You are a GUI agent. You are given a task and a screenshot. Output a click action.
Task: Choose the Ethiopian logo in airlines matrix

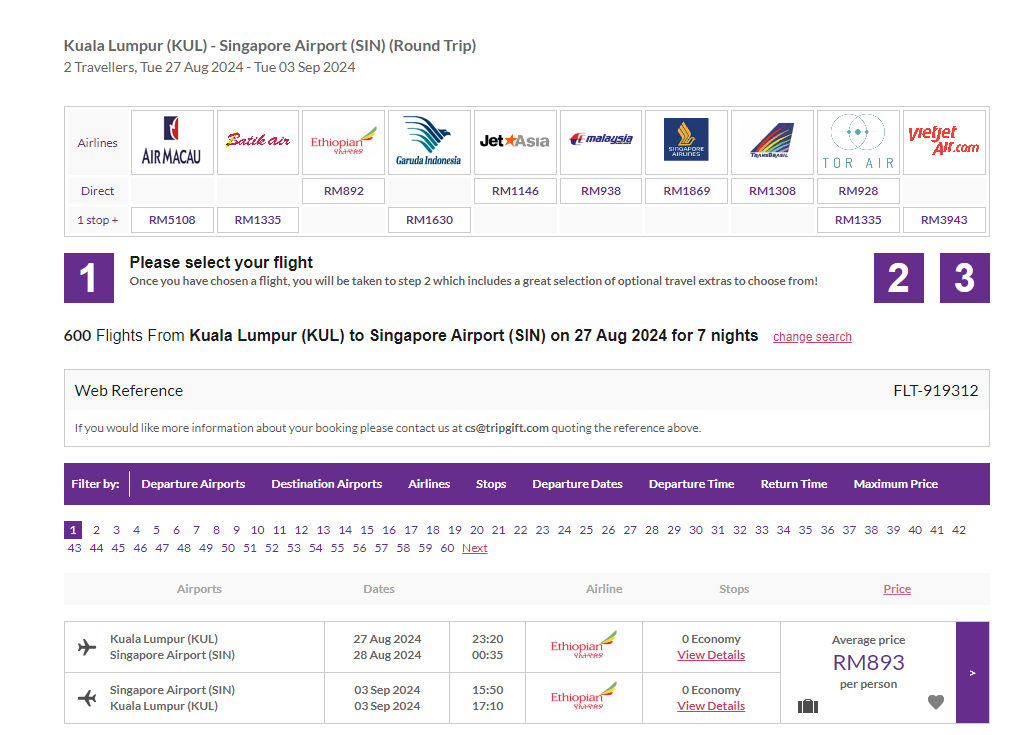[x=344, y=142]
